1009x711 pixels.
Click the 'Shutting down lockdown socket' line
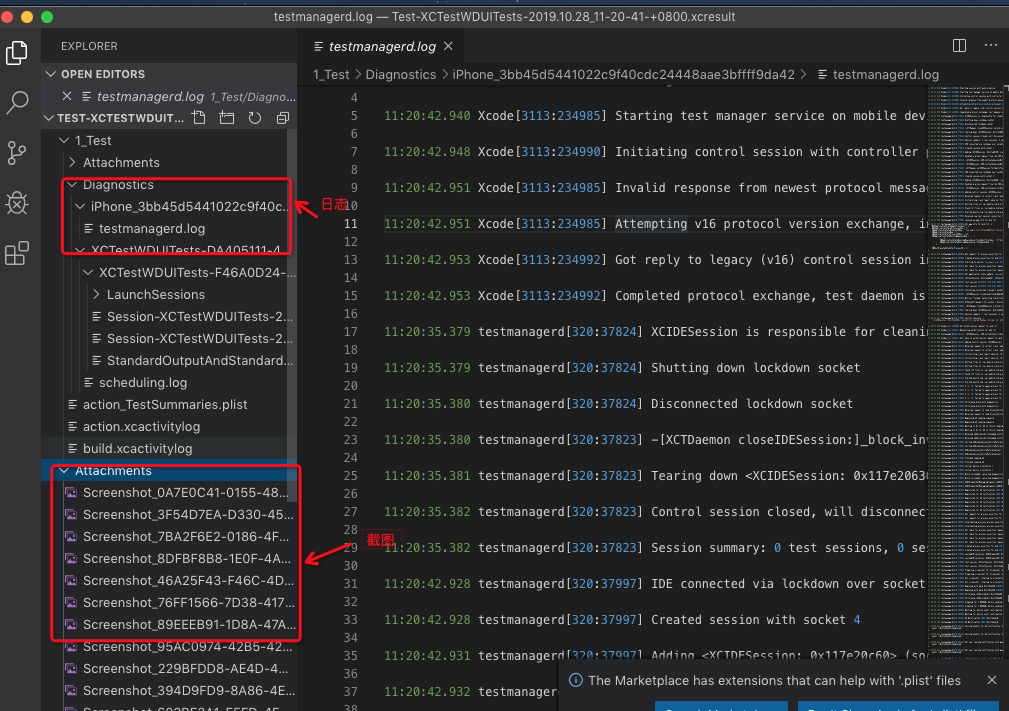[755, 368]
